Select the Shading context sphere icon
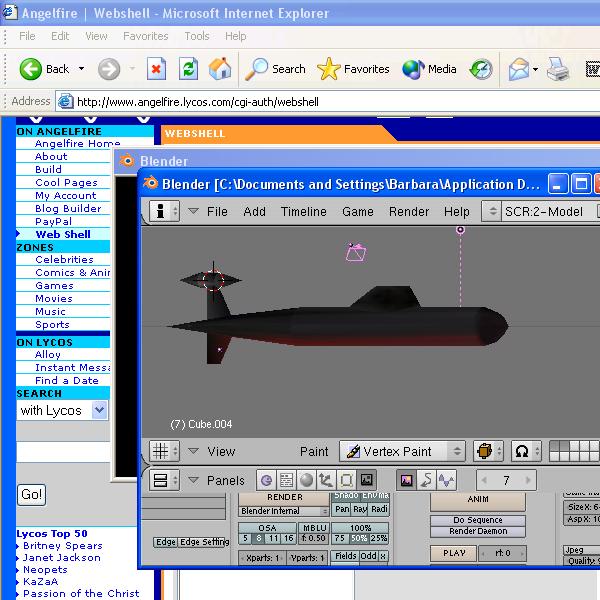 tap(307, 480)
